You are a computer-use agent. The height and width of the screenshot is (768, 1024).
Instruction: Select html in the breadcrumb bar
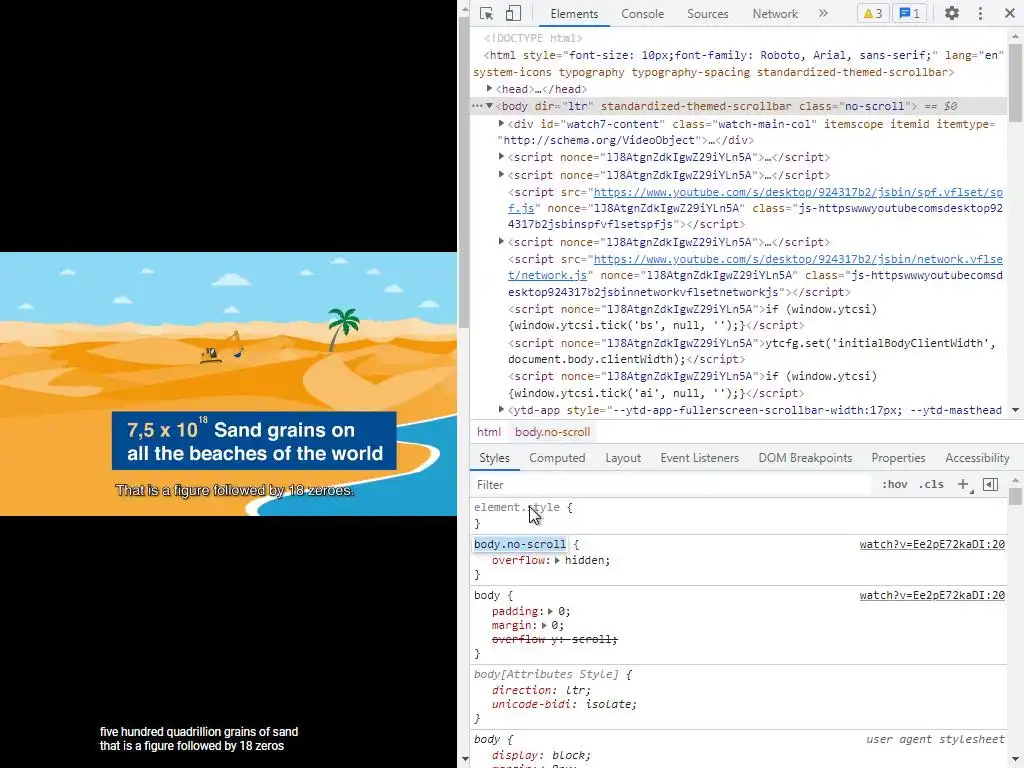coord(488,432)
